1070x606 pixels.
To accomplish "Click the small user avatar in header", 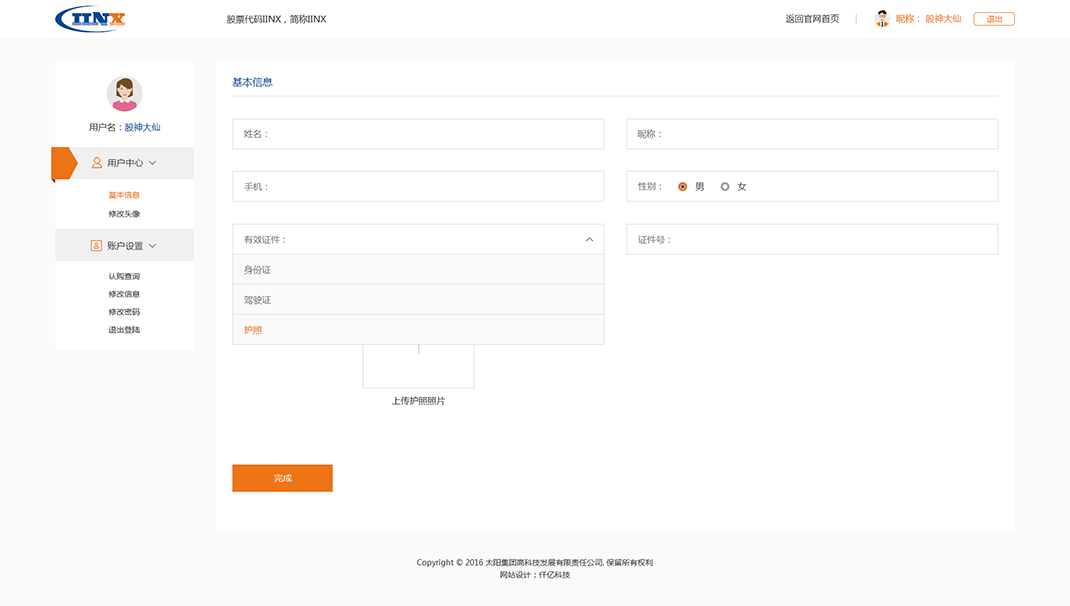I will (882, 18).
